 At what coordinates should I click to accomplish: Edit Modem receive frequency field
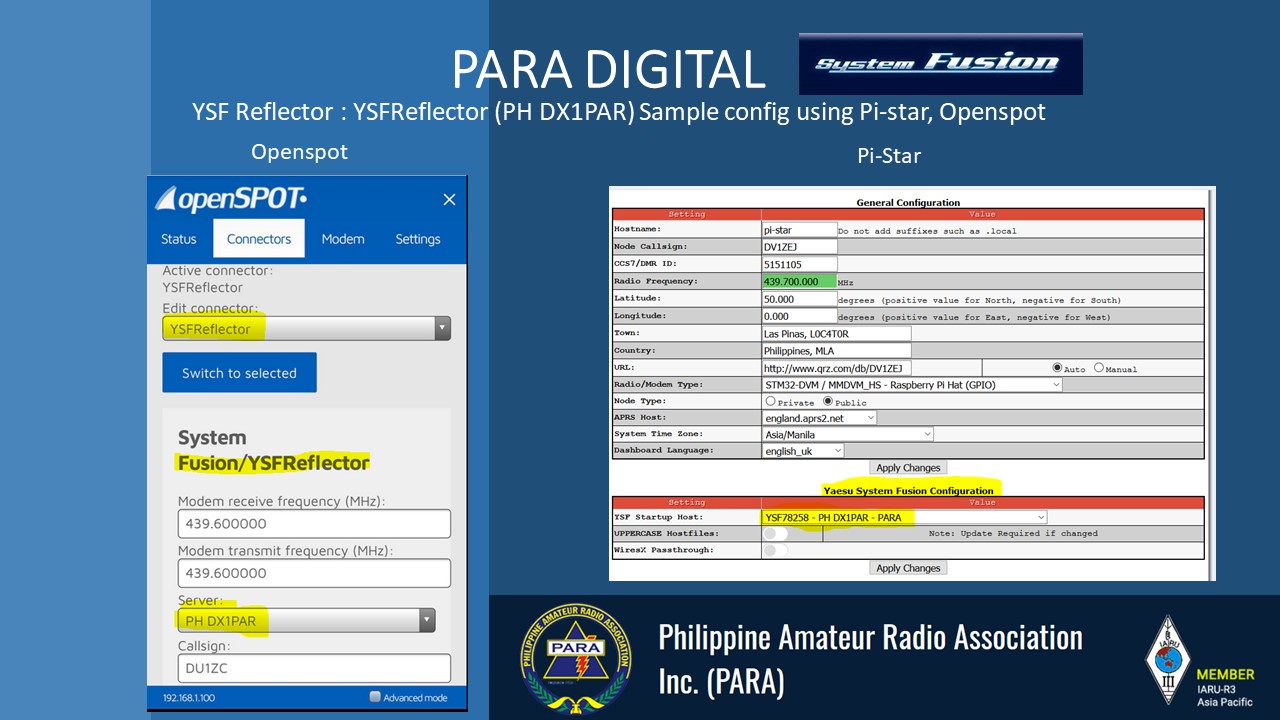click(x=314, y=523)
